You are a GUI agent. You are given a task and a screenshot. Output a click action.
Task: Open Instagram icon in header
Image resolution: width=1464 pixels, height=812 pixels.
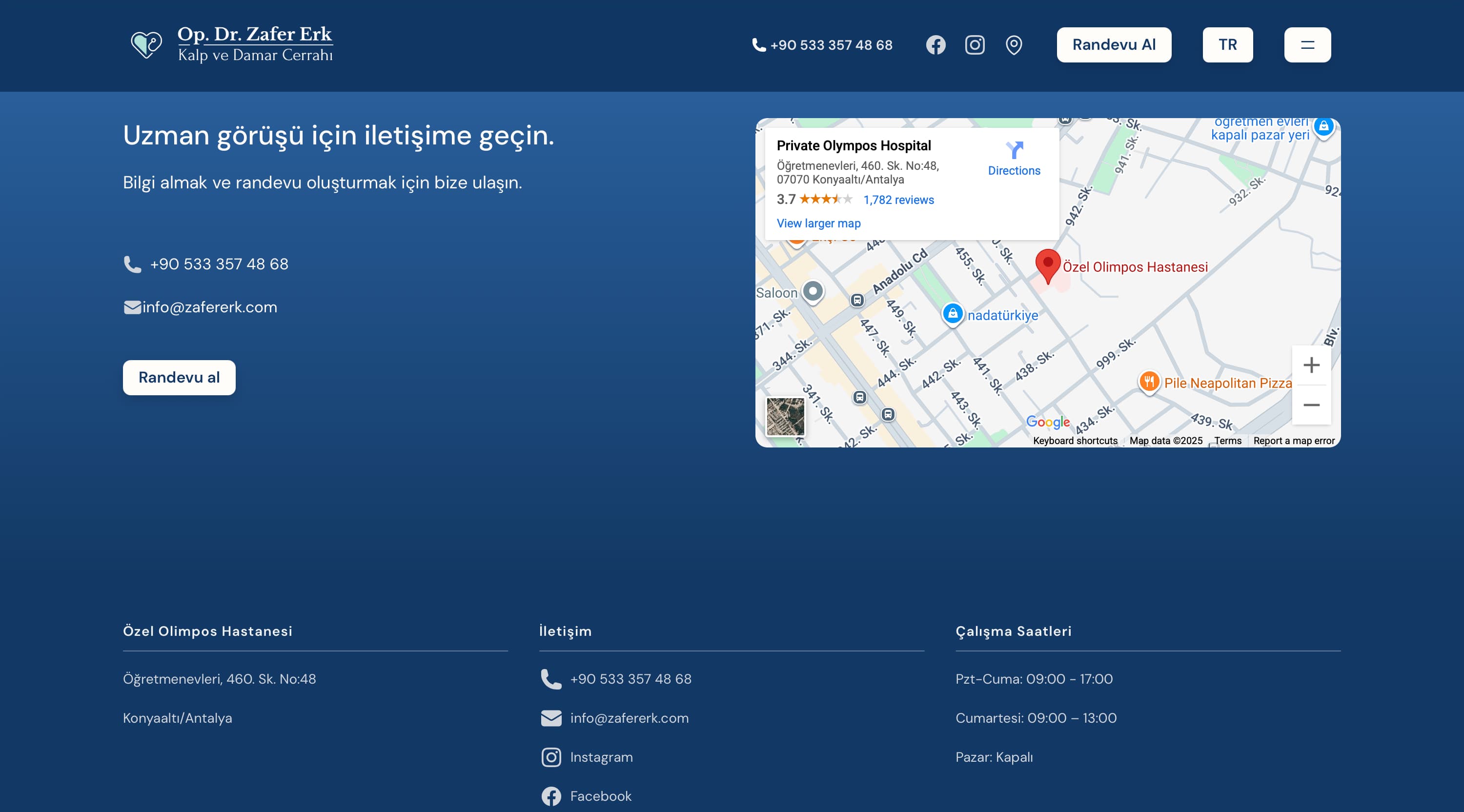(x=975, y=45)
